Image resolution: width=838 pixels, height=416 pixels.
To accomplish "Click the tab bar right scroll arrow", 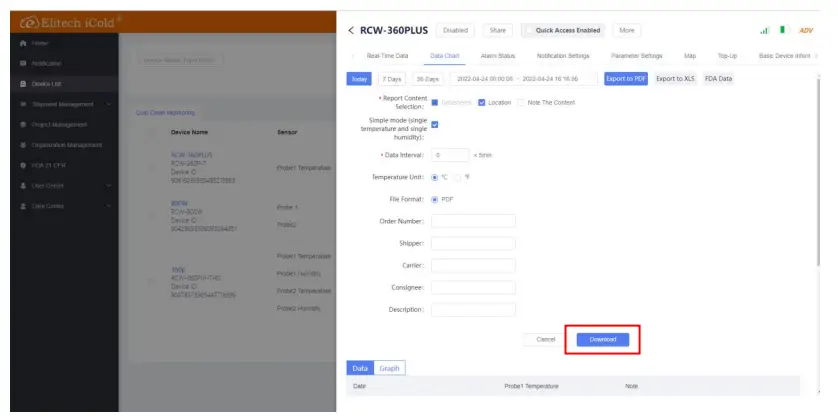I will point(816,56).
